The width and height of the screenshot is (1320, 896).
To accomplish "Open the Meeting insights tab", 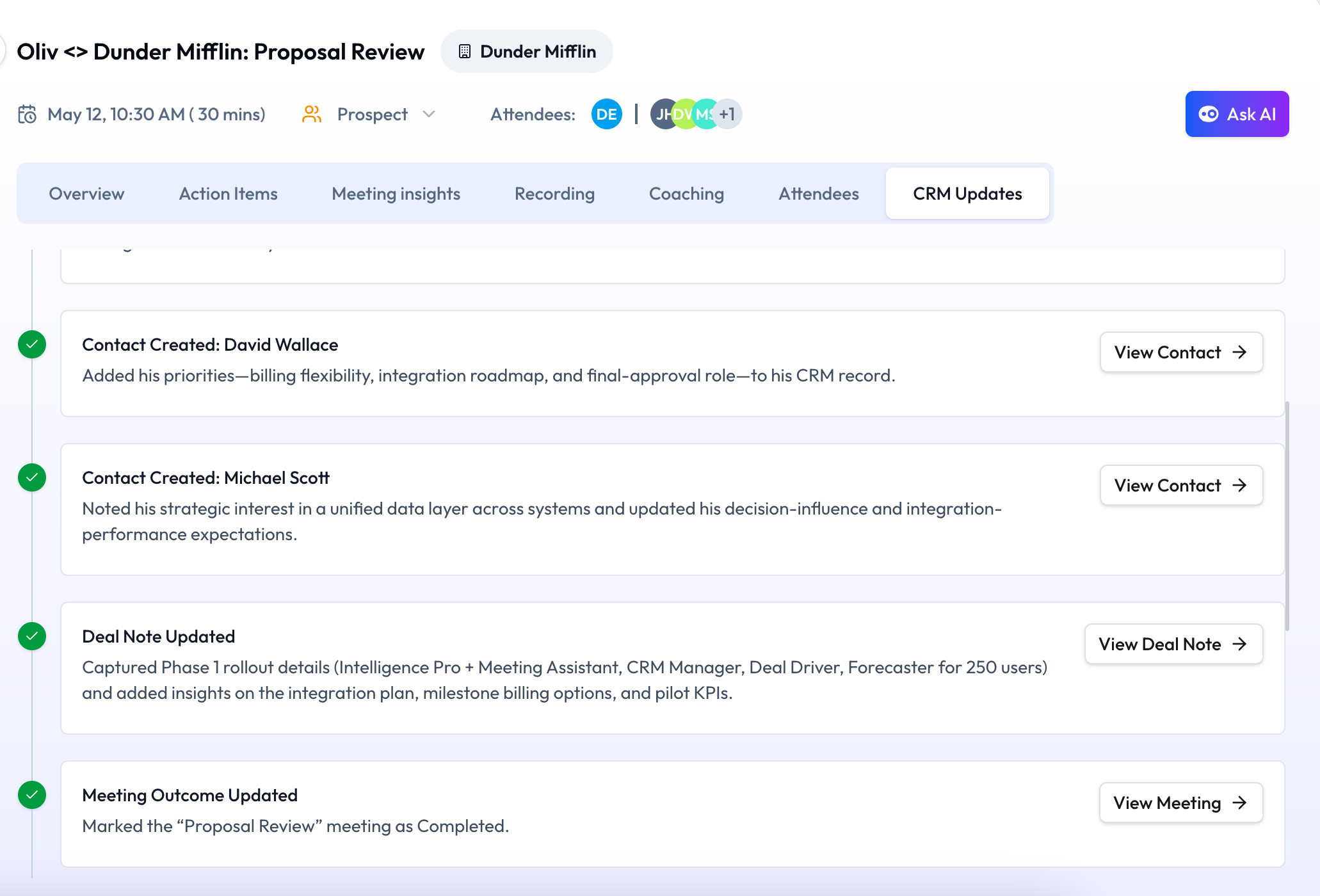I will point(396,194).
